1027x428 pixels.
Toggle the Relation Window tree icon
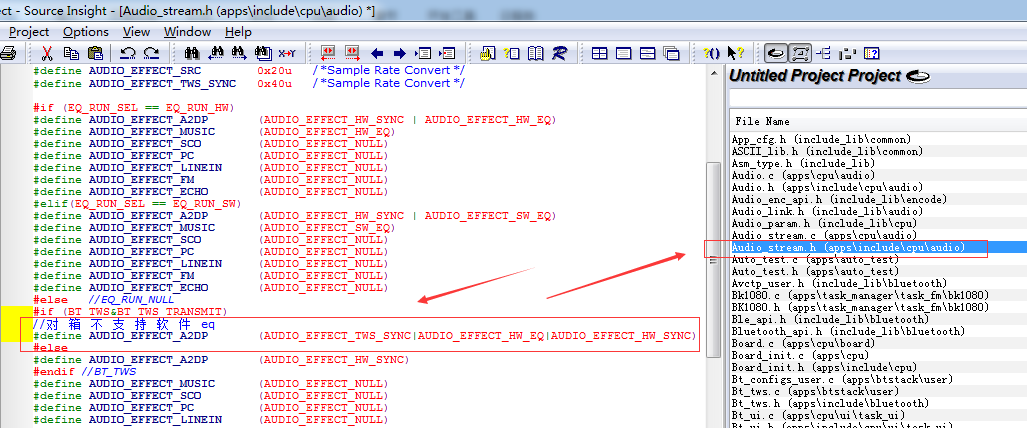click(x=824, y=53)
